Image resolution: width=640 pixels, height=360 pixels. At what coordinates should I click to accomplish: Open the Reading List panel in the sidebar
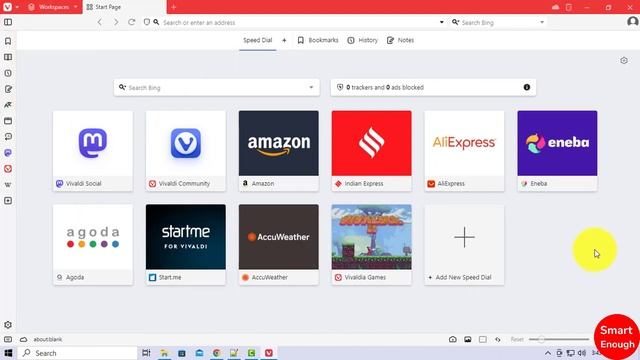coord(8,57)
